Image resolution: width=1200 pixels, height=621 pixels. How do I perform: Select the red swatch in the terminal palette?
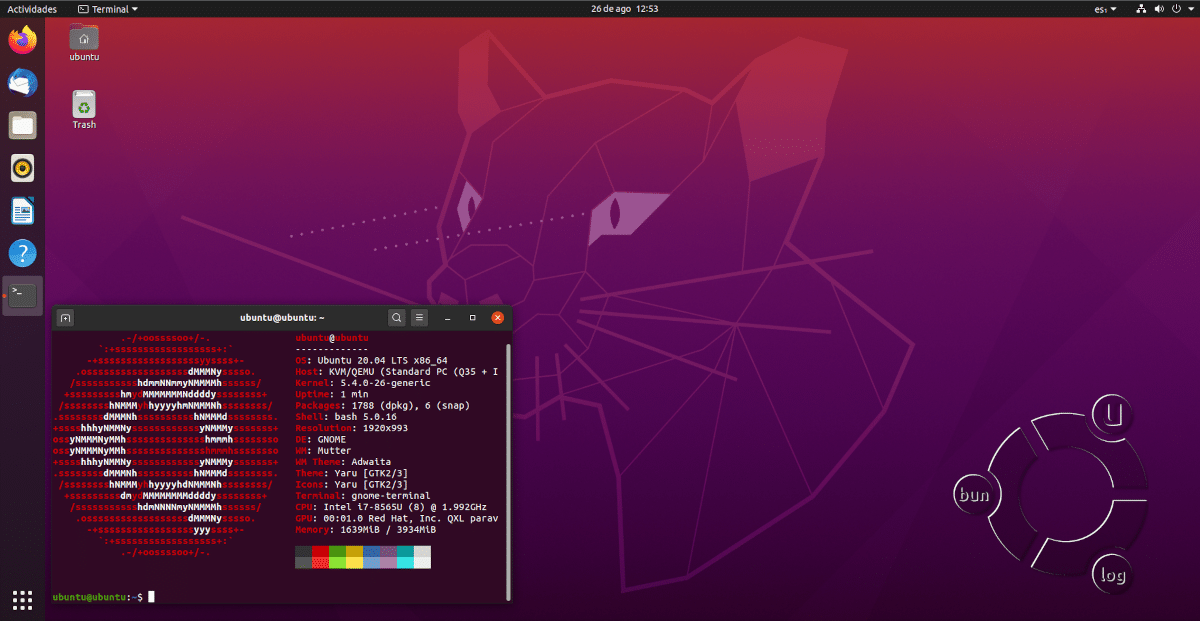(x=321, y=553)
